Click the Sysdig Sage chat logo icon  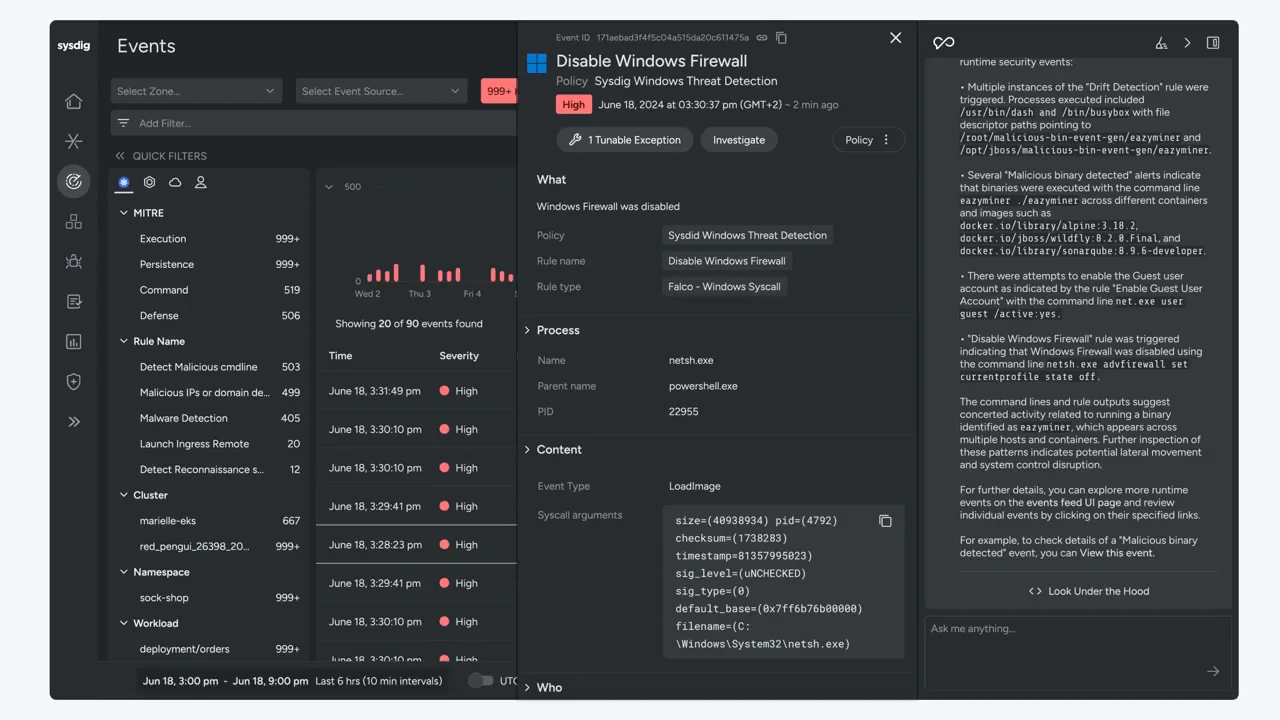[943, 43]
